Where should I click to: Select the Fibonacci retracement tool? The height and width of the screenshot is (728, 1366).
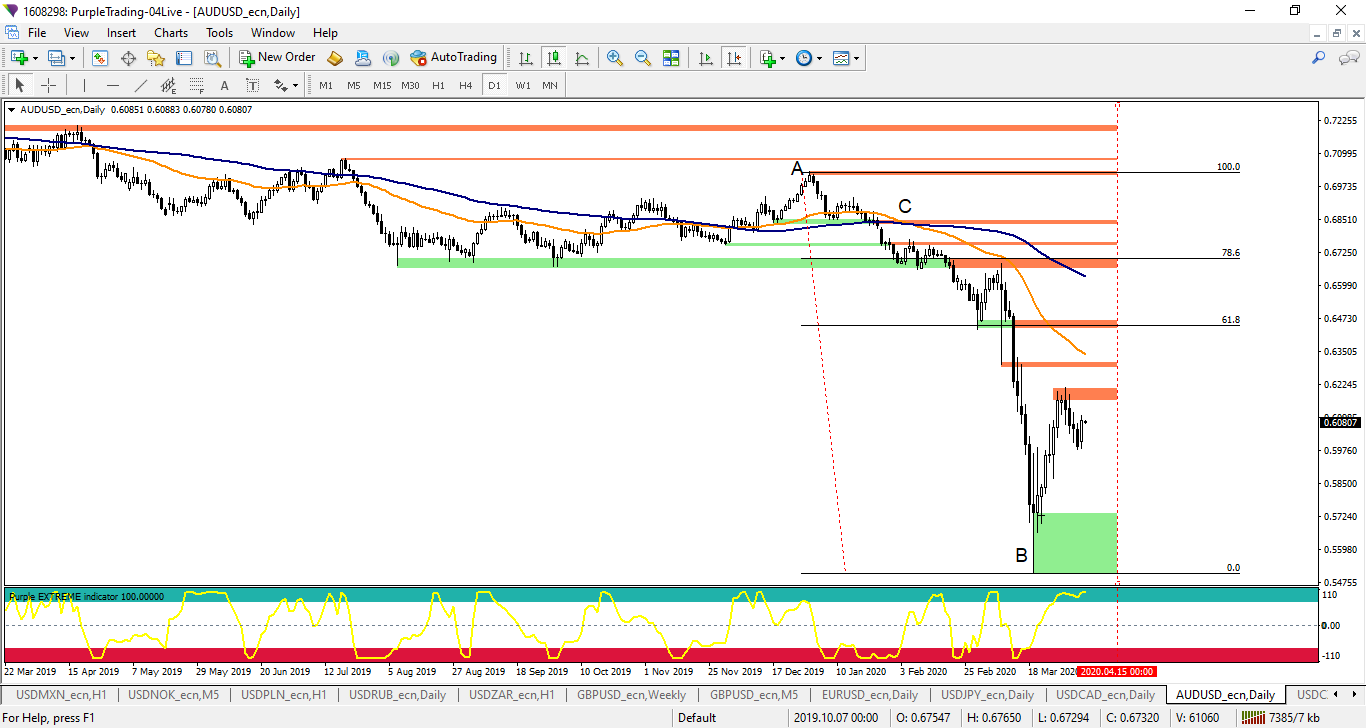(196, 85)
